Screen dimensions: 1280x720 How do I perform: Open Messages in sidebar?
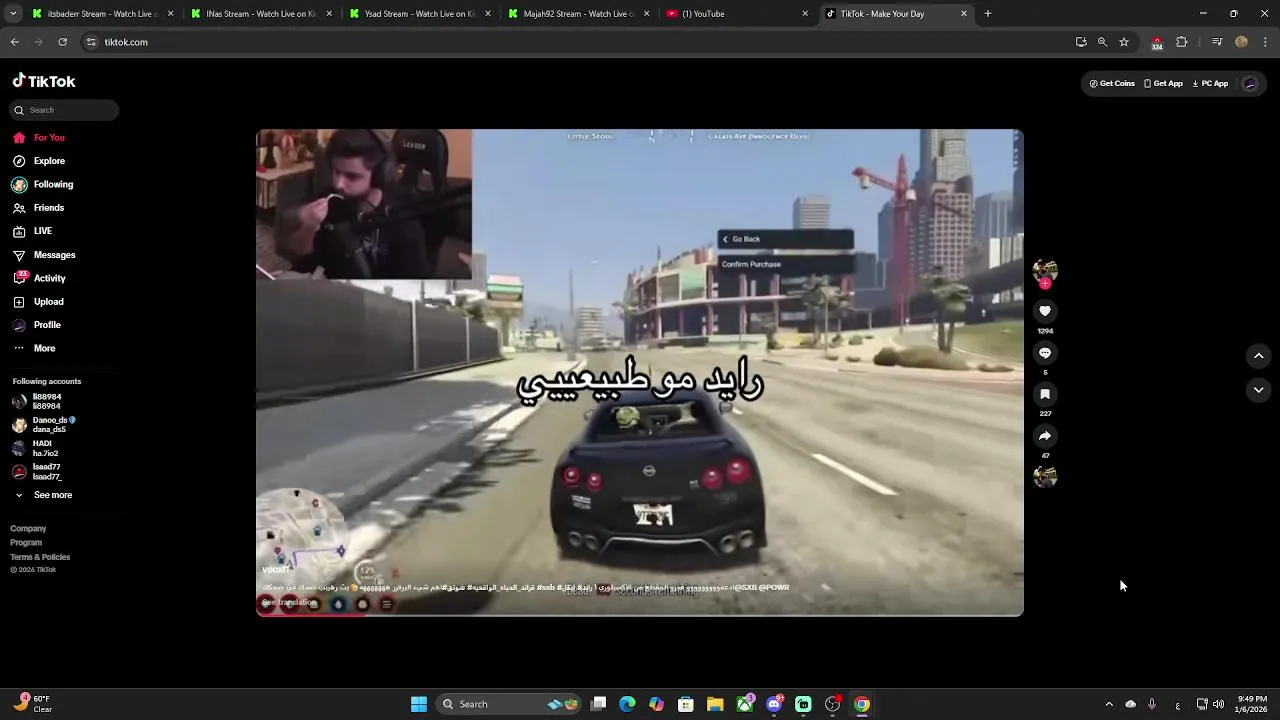point(44,255)
